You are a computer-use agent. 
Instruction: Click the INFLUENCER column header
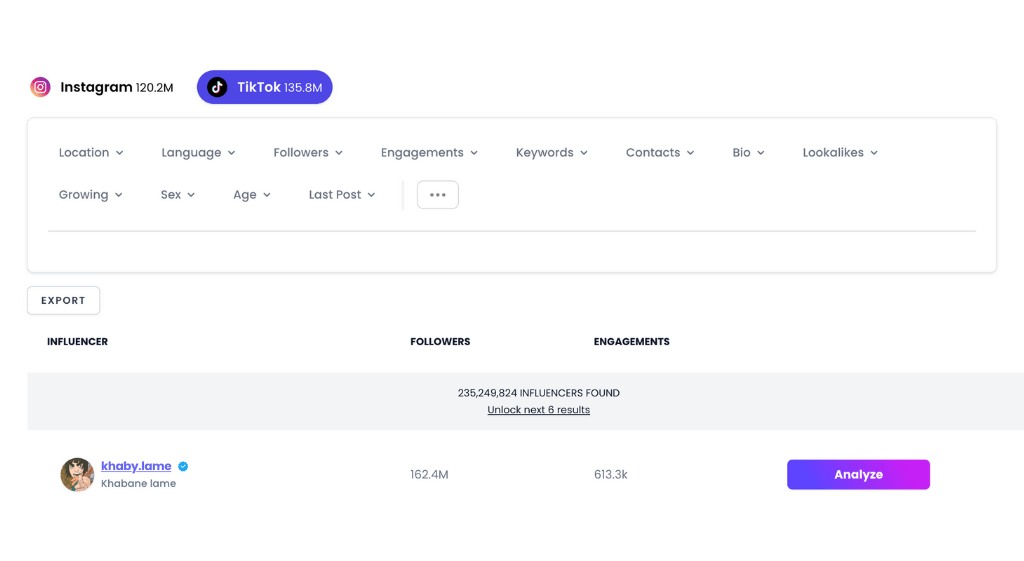(77, 342)
